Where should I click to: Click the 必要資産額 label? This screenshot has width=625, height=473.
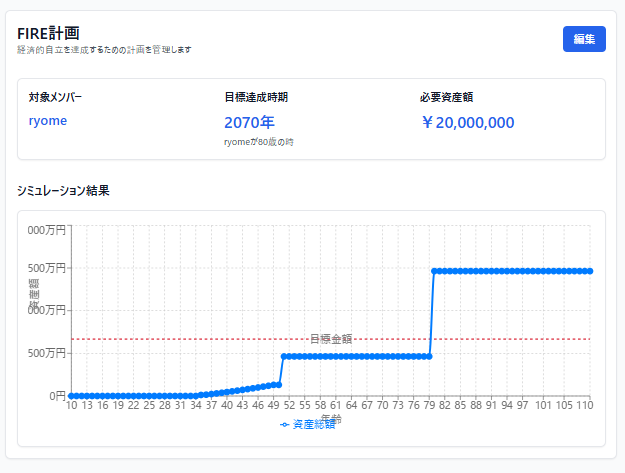[446, 97]
